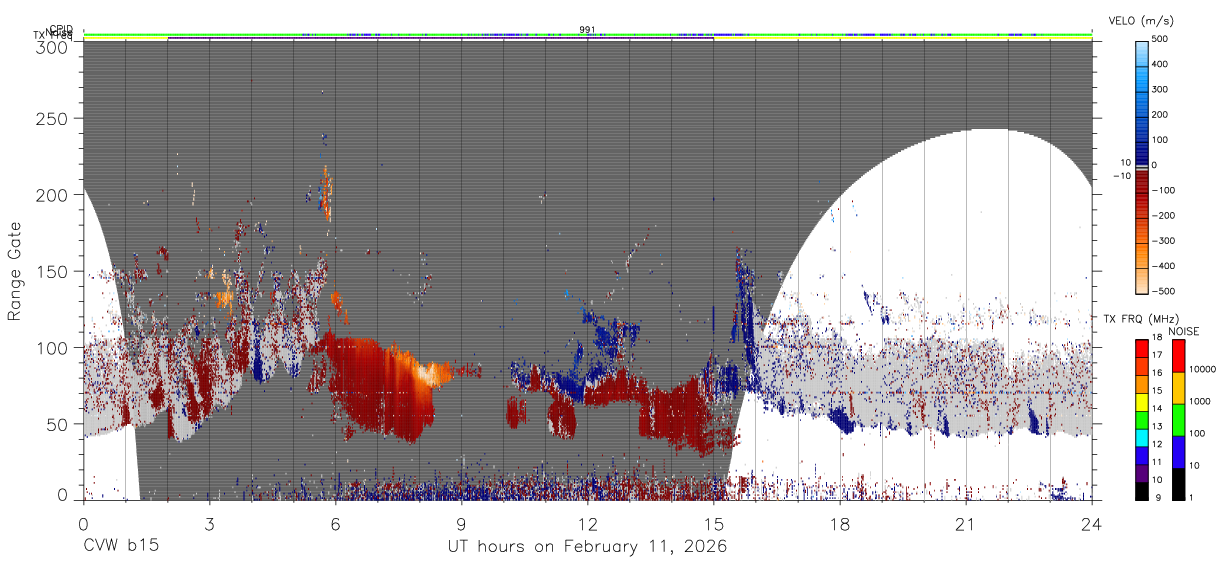This screenshot has width=1228, height=567.
Task: Click 'UT hours on February 11, 2026' label
Action: (x=587, y=547)
